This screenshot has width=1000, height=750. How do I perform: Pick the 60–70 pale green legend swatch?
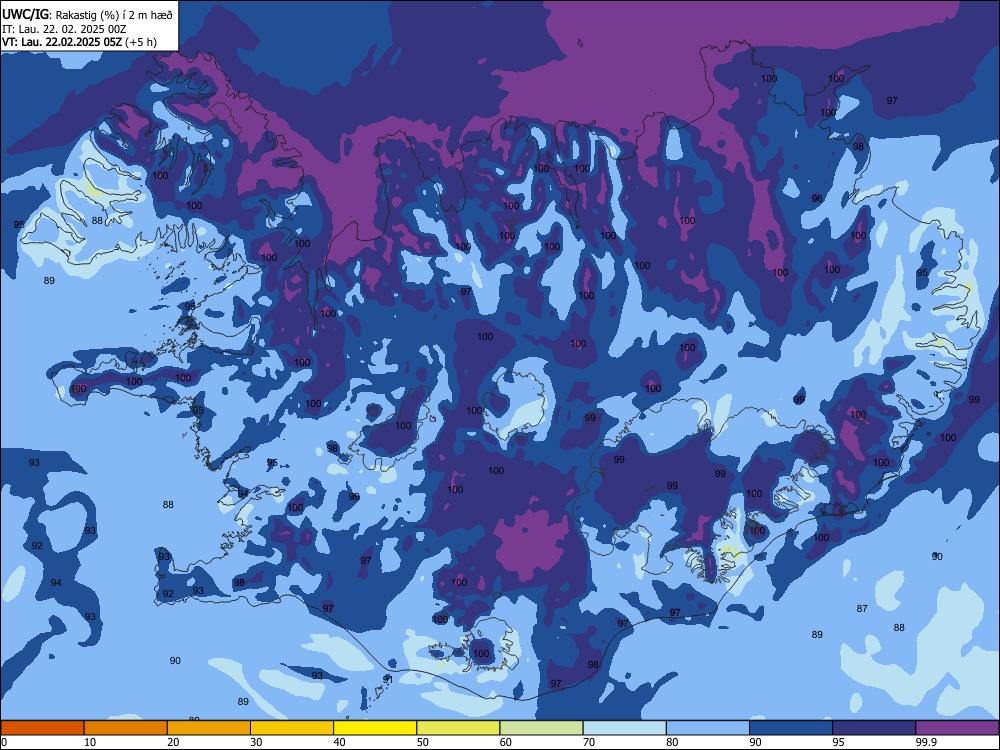point(541,728)
